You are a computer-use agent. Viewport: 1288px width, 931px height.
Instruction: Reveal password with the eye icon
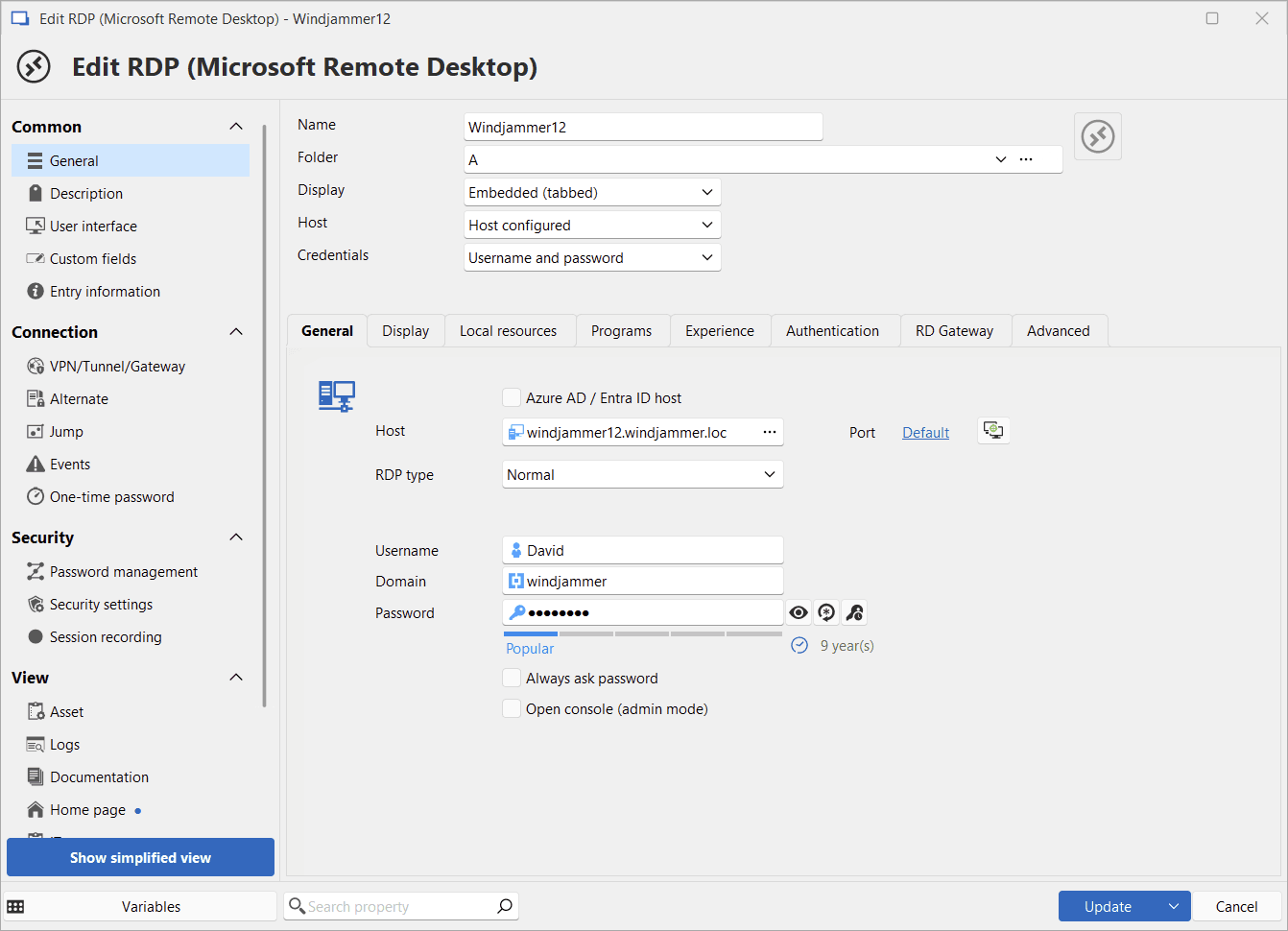[x=799, y=613]
